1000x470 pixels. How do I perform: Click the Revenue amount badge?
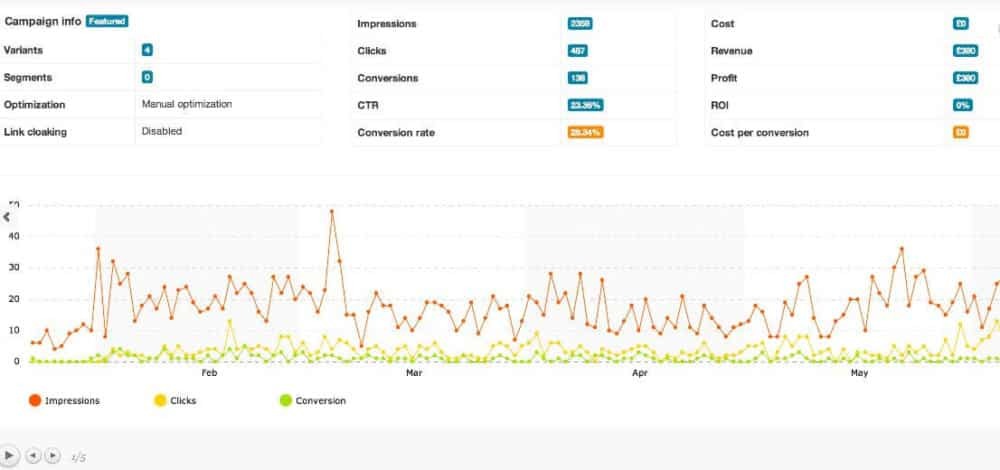(x=965, y=51)
